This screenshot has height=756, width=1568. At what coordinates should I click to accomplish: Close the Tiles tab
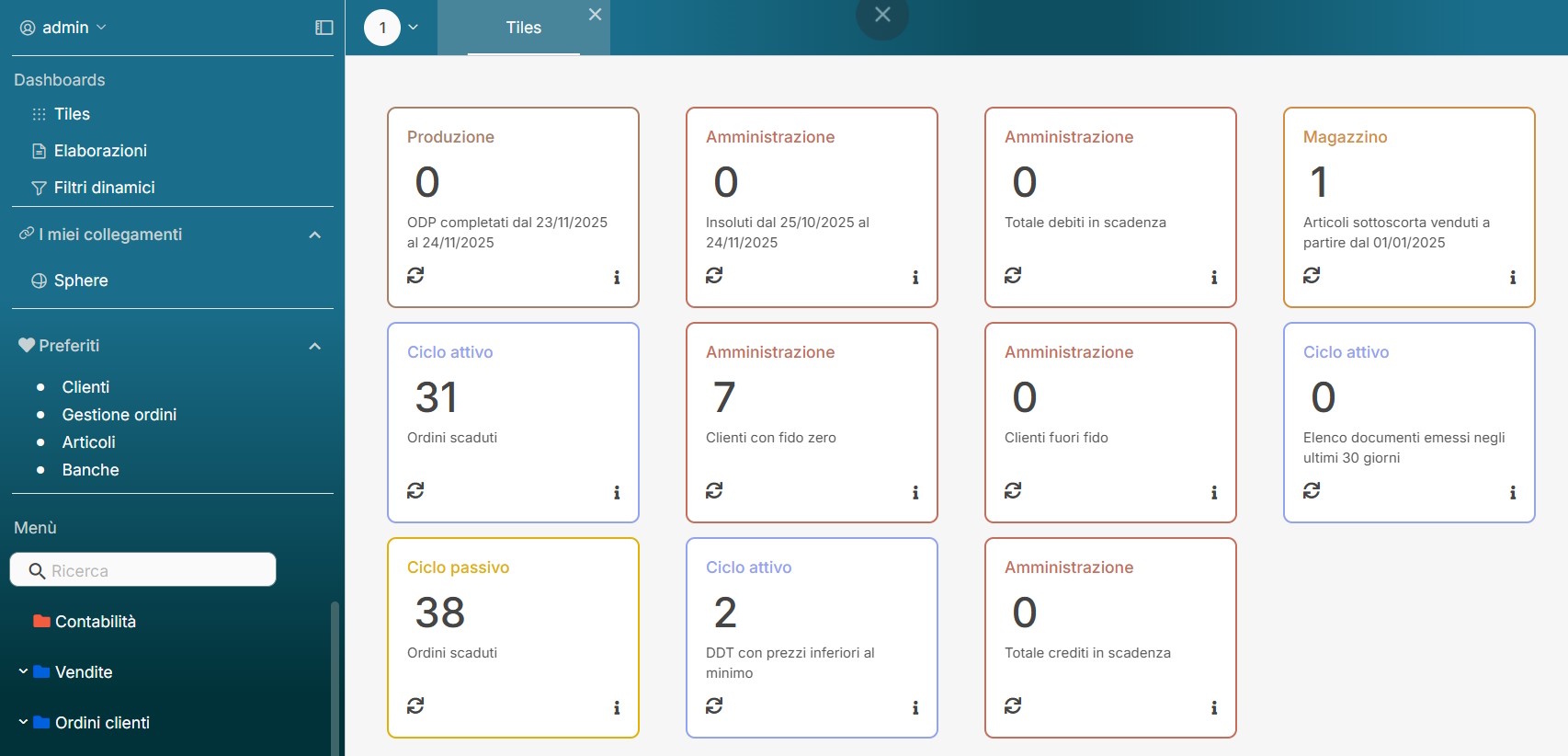(x=595, y=15)
